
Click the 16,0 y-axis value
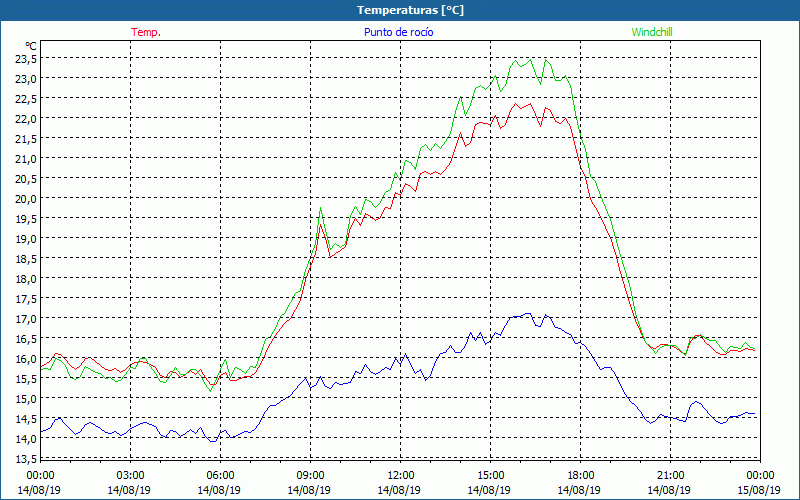pos(26,359)
